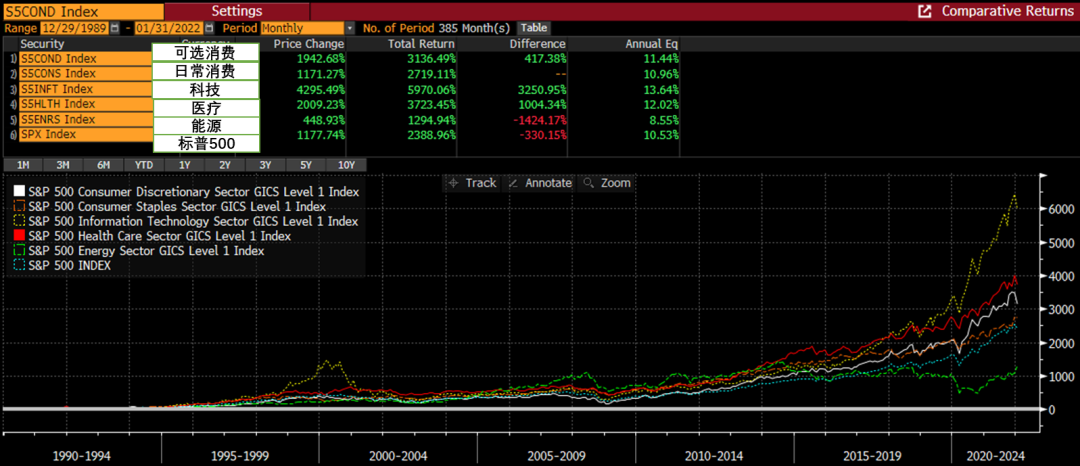Image resolution: width=1080 pixels, height=466 pixels.
Task: Select the 2Y range
Action: (x=225, y=165)
